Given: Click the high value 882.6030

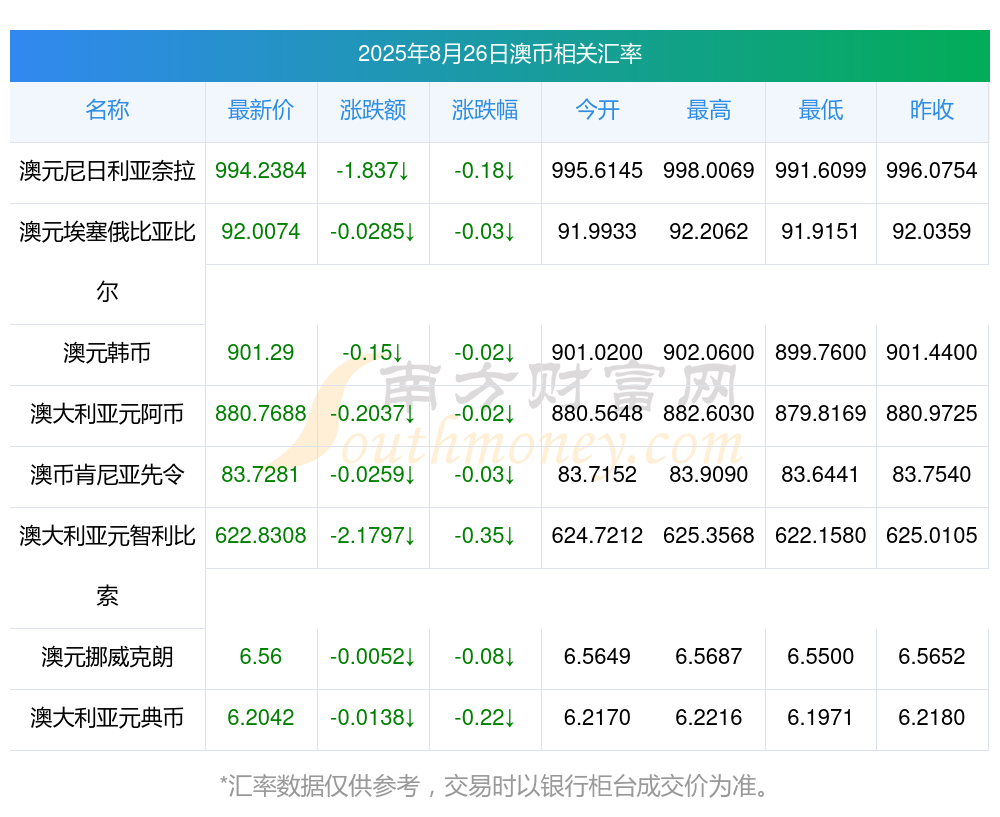Looking at the screenshot, I should click(x=709, y=414).
